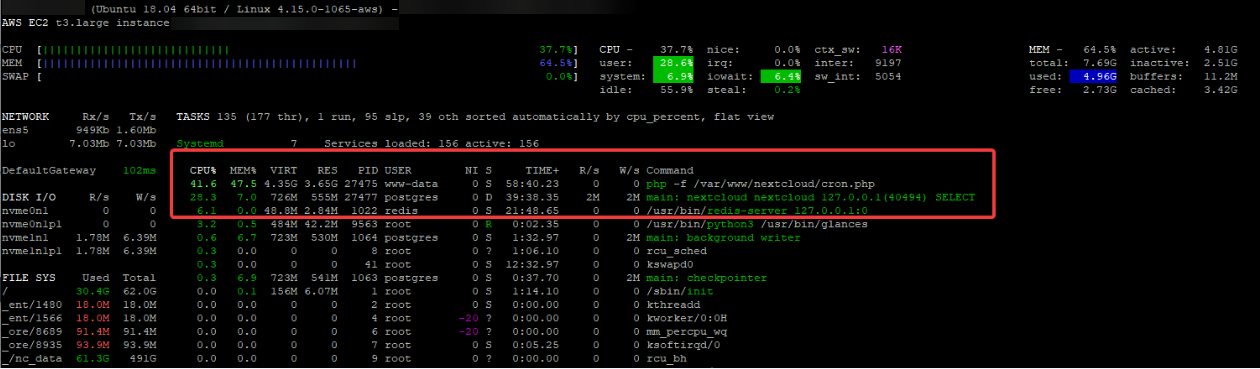The image size is (1260, 369).
Task: Select the ens5 network interface row
Action: coord(79,130)
